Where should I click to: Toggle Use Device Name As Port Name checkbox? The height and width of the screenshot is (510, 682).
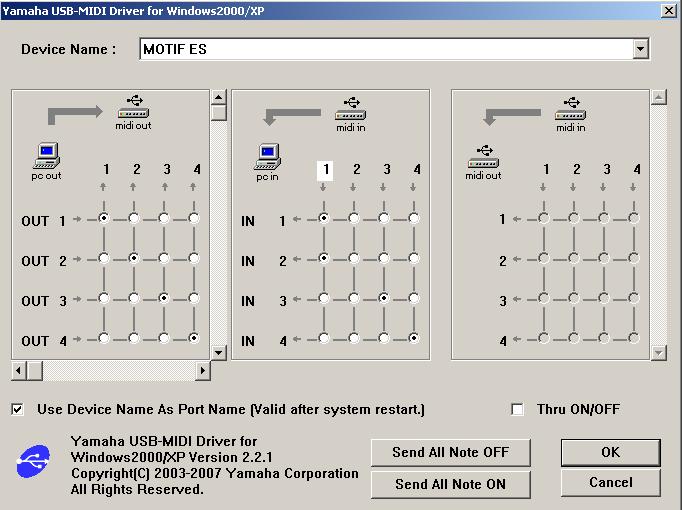click(17, 409)
